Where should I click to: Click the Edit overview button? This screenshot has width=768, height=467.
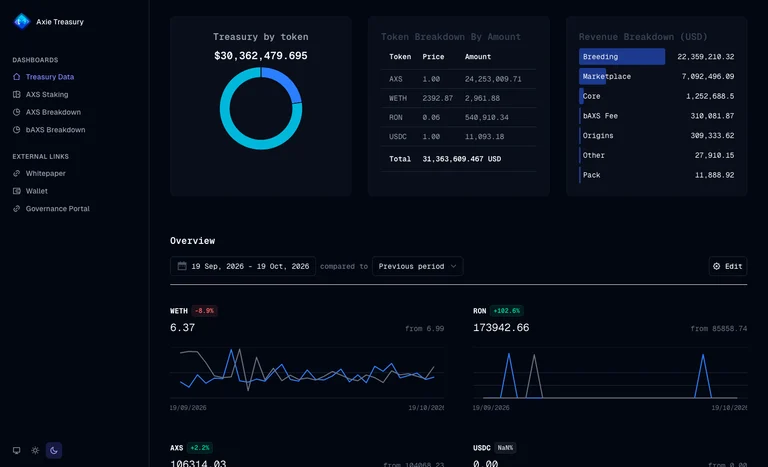pyautogui.click(x=728, y=266)
